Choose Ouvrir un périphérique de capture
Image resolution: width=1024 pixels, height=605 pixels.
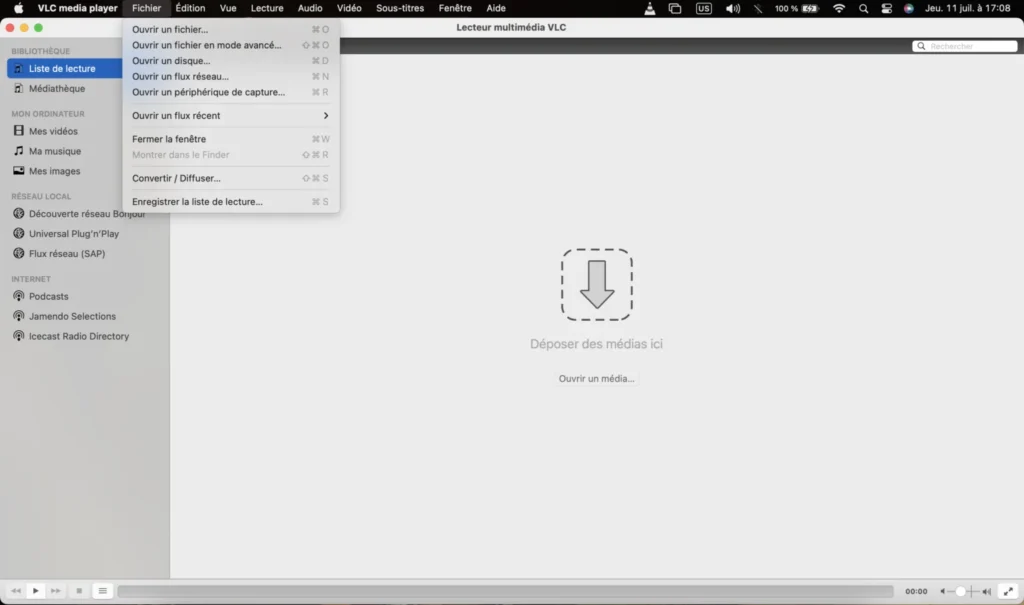click(x=231, y=92)
